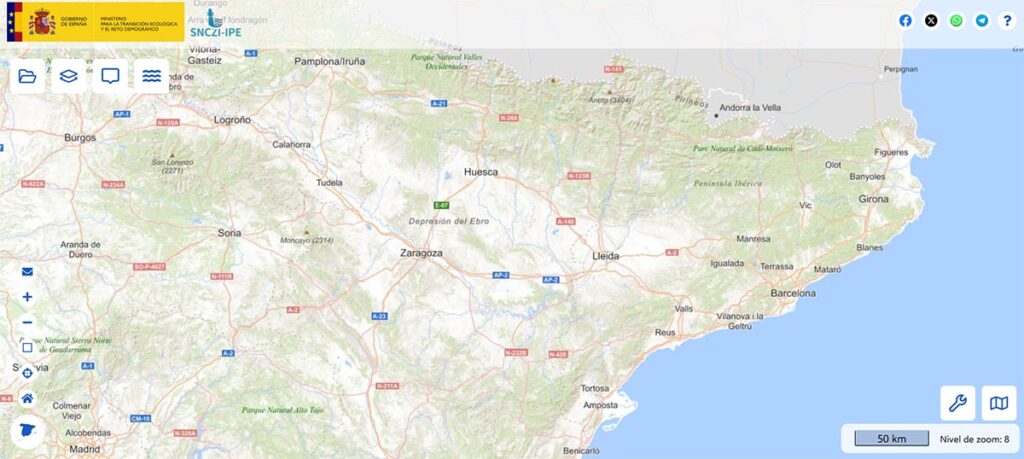The width and height of the screenshot is (1024, 459).
Task: Click the Andorra la Vella label
Action: 750,108
